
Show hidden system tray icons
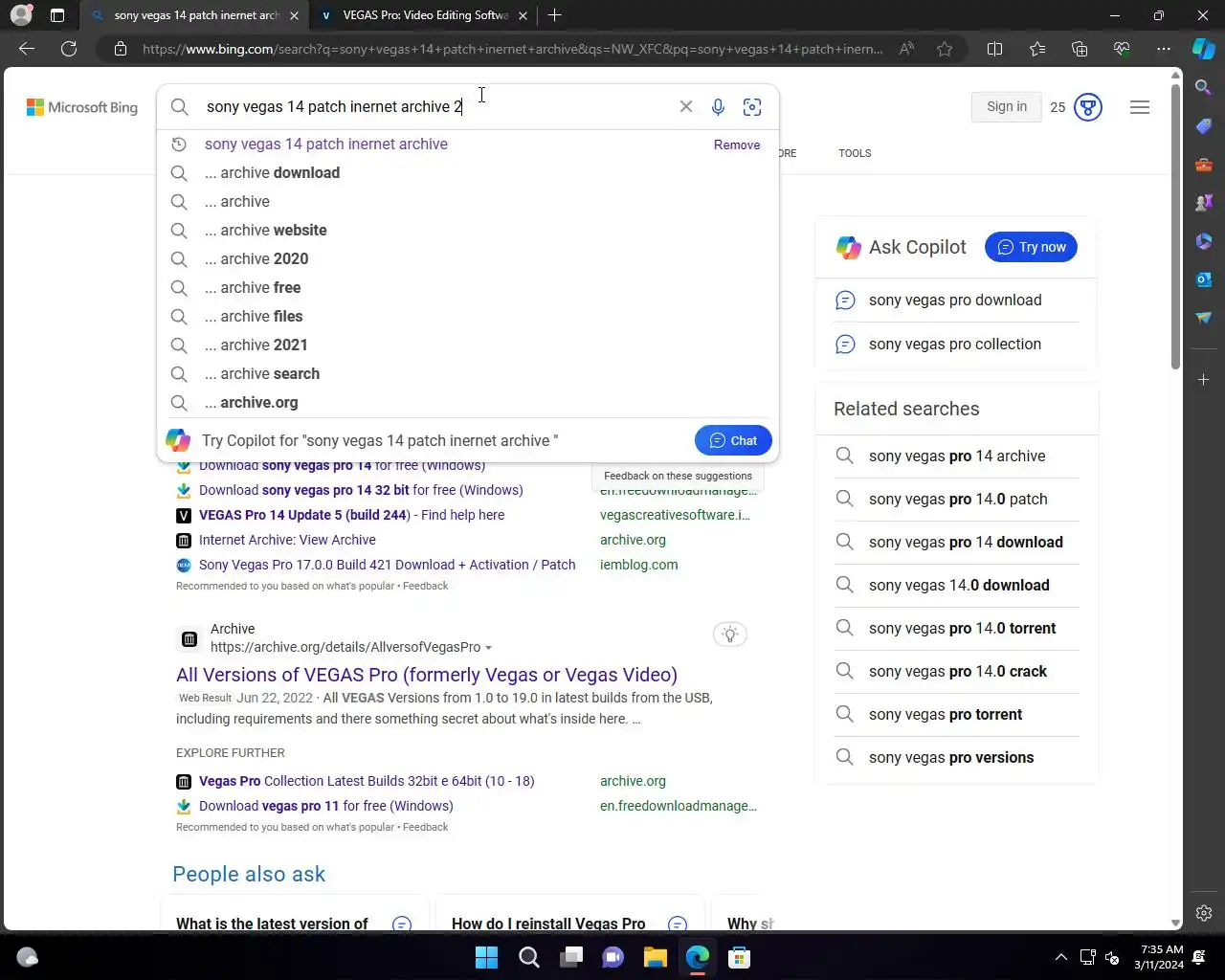point(1060,957)
